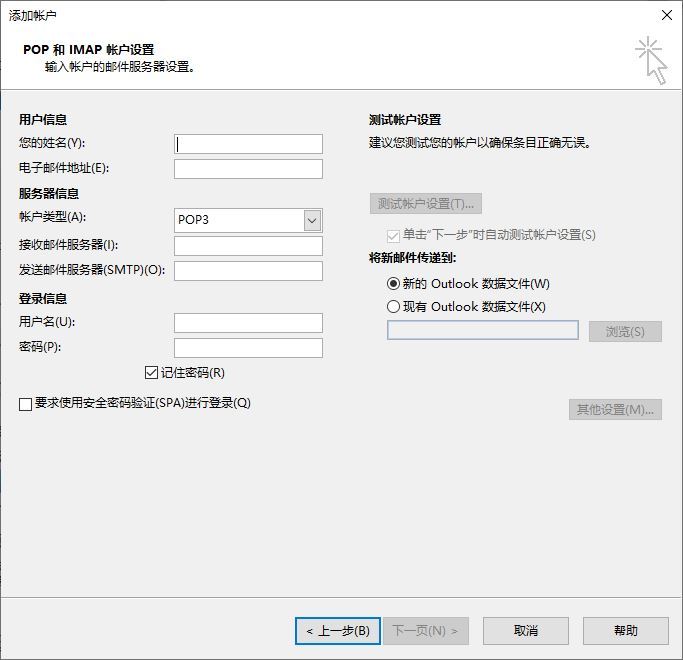Viewport: 683px width, 660px height.
Task: Close the 添加帐户 dialog window
Action: tap(665, 15)
